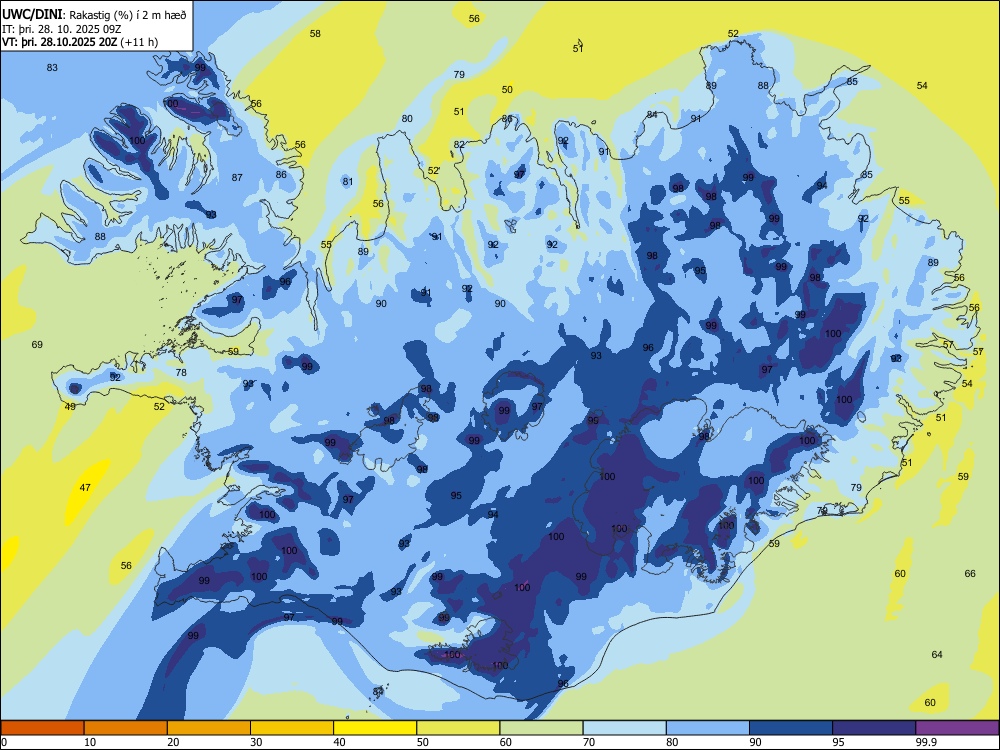Click the pale blue 70–80 legend swatch
1000x750 pixels.
point(625,728)
